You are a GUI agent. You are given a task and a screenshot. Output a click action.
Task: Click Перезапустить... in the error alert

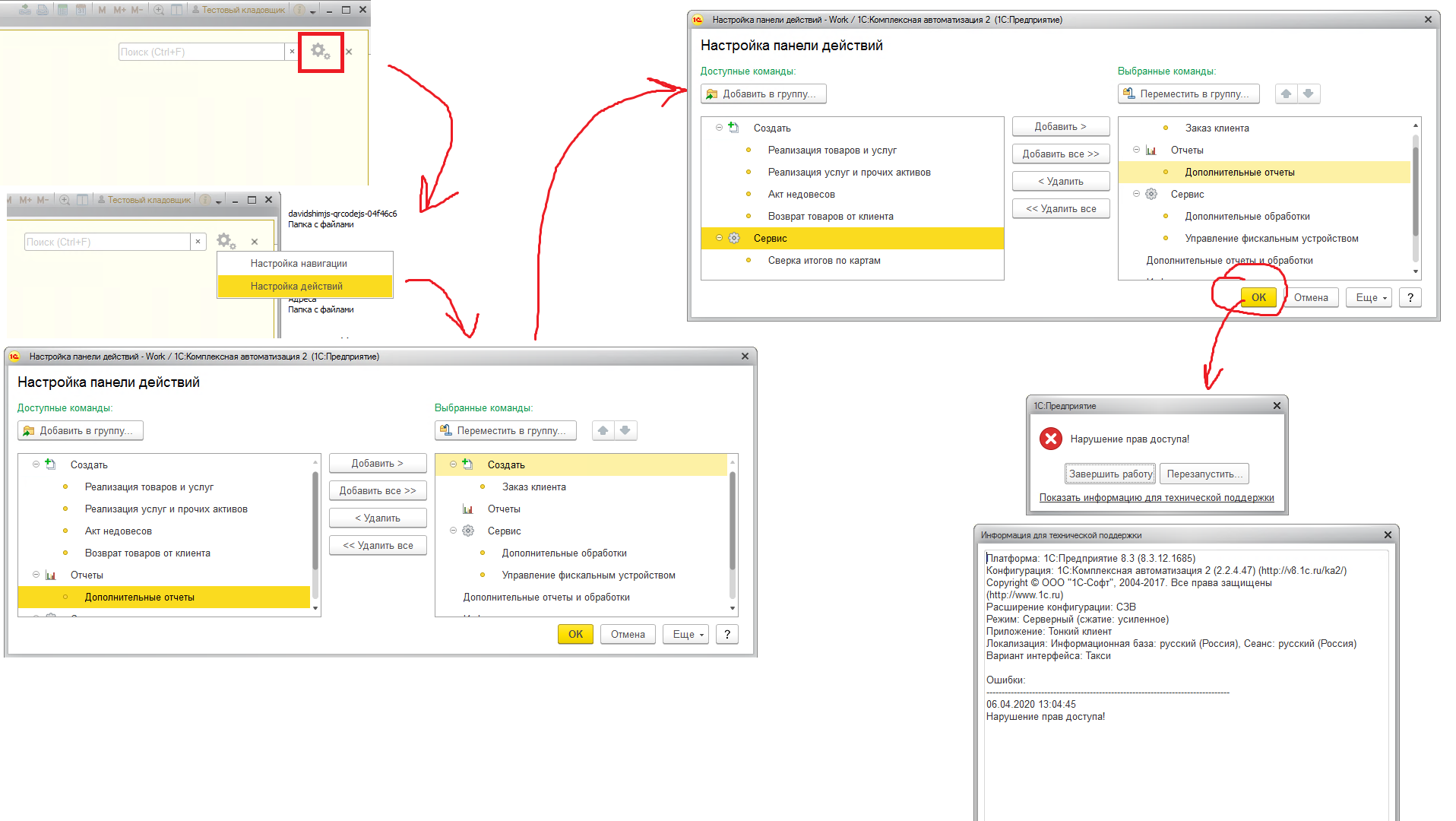point(1204,474)
